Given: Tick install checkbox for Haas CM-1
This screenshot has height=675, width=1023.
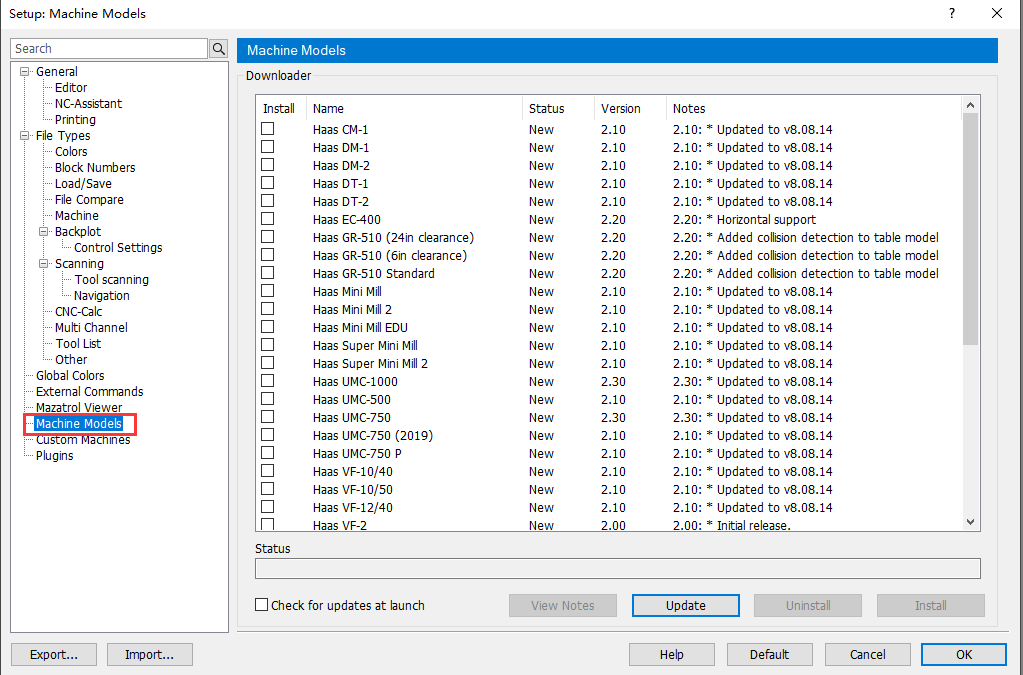Looking at the screenshot, I should (x=267, y=128).
